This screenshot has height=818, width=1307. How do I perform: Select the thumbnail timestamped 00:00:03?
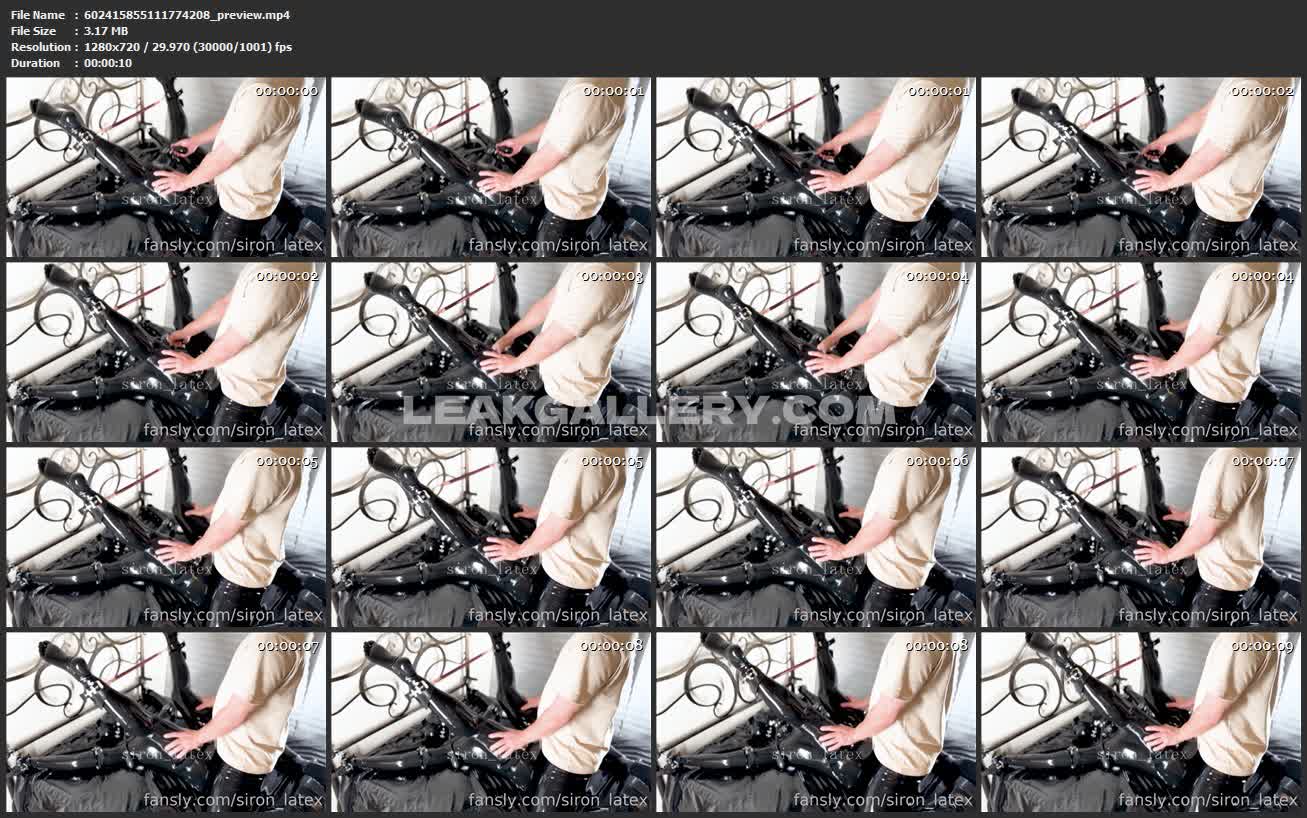tap(490, 352)
